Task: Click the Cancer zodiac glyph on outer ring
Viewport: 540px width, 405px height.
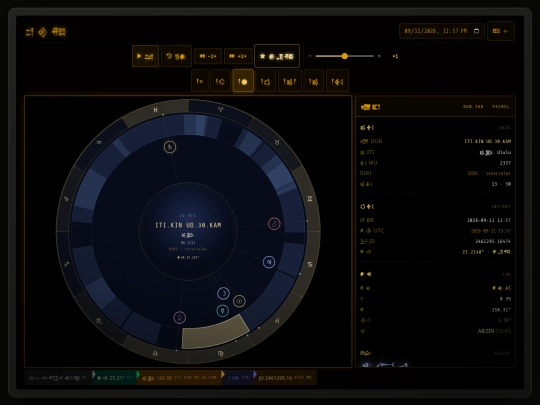Action: pyautogui.click(x=310, y=264)
